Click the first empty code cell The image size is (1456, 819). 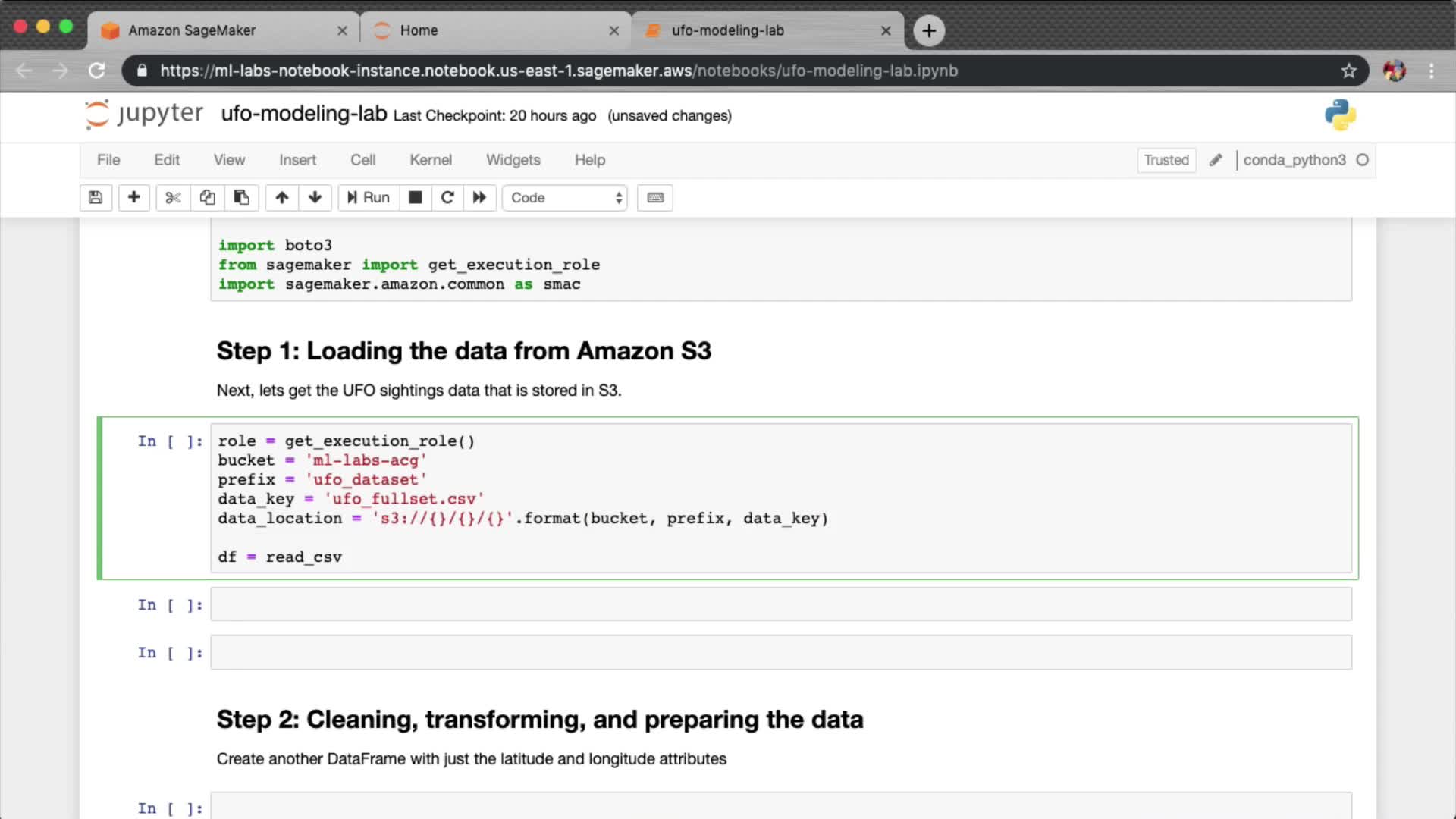[x=780, y=605]
